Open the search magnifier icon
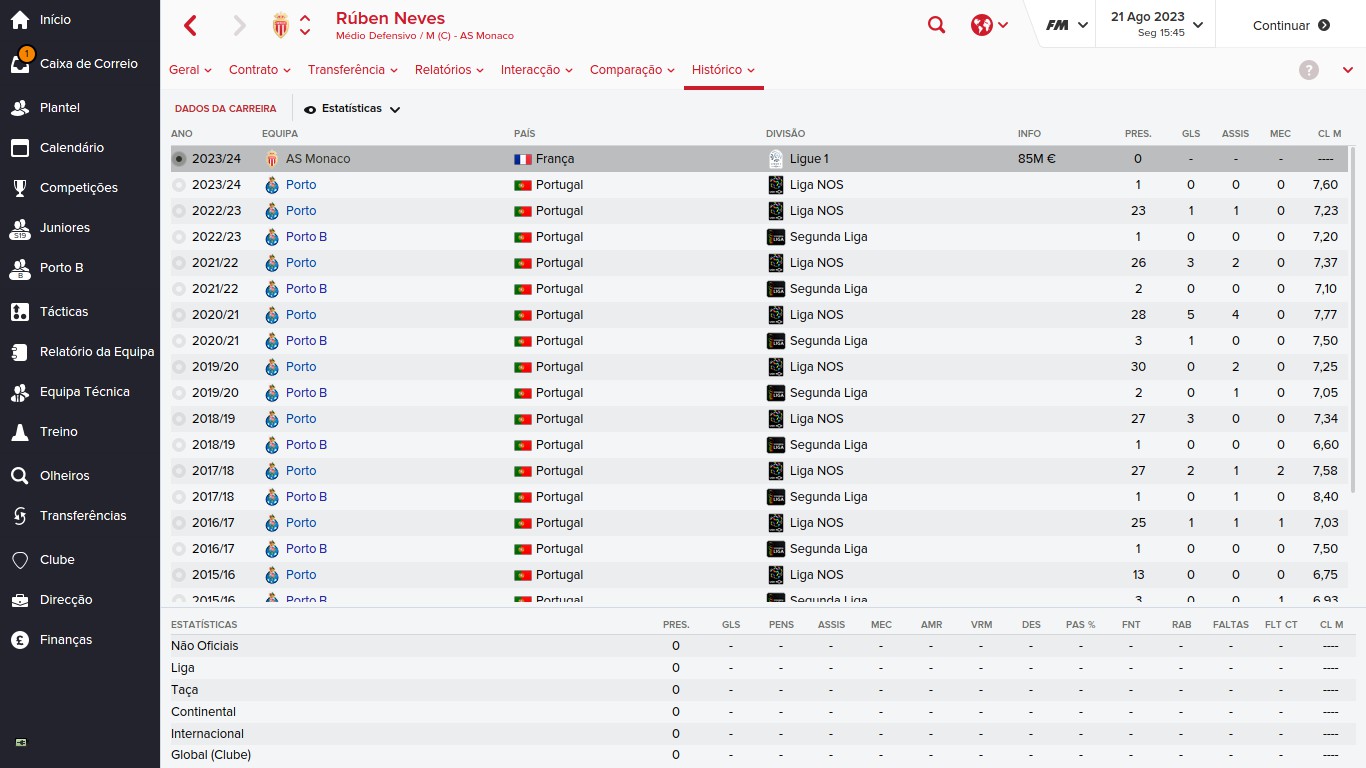The image size is (1366, 768). [x=936, y=26]
